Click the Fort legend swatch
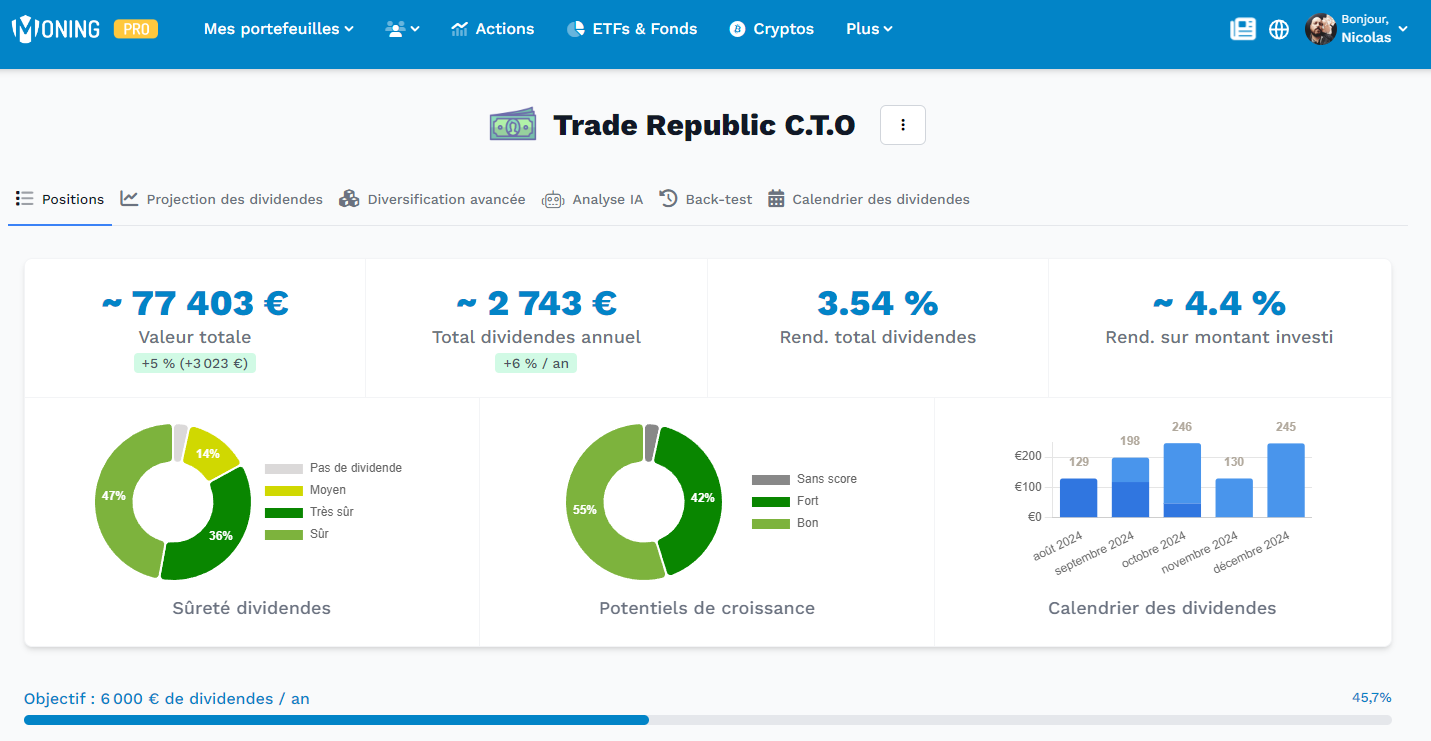Viewport: 1431px width, 741px height. [771, 501]
